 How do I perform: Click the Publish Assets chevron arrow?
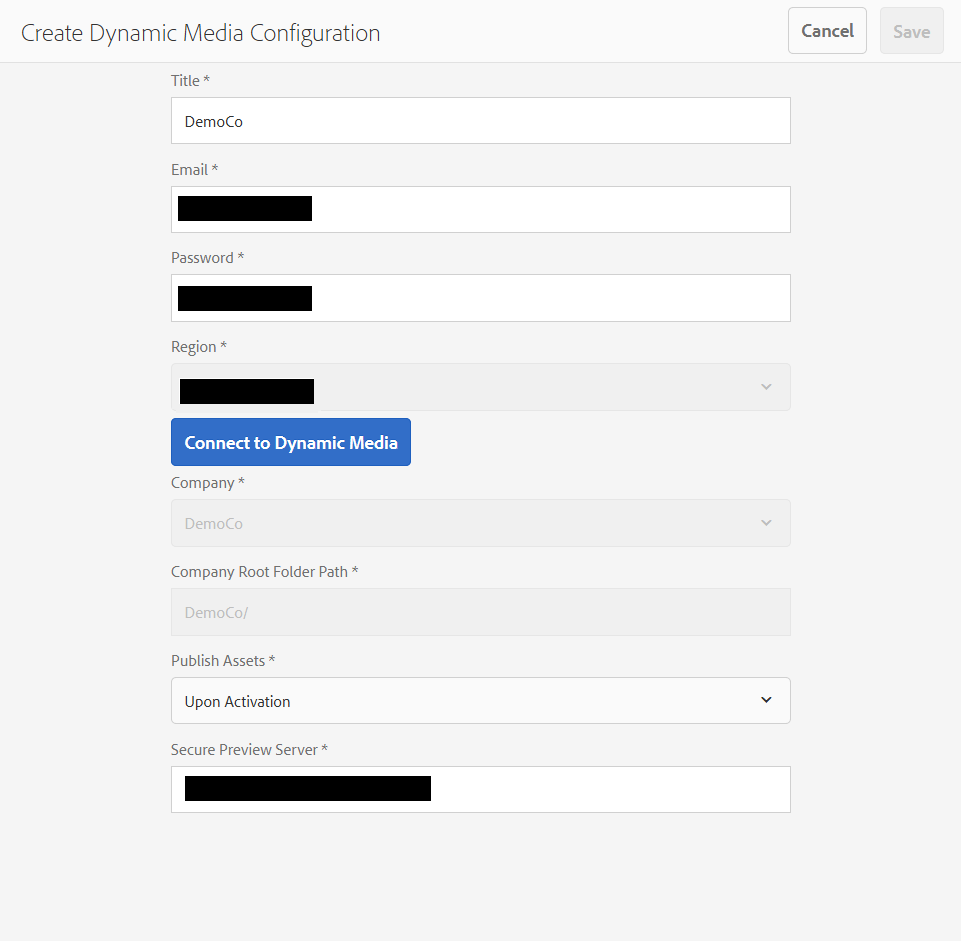766,700
